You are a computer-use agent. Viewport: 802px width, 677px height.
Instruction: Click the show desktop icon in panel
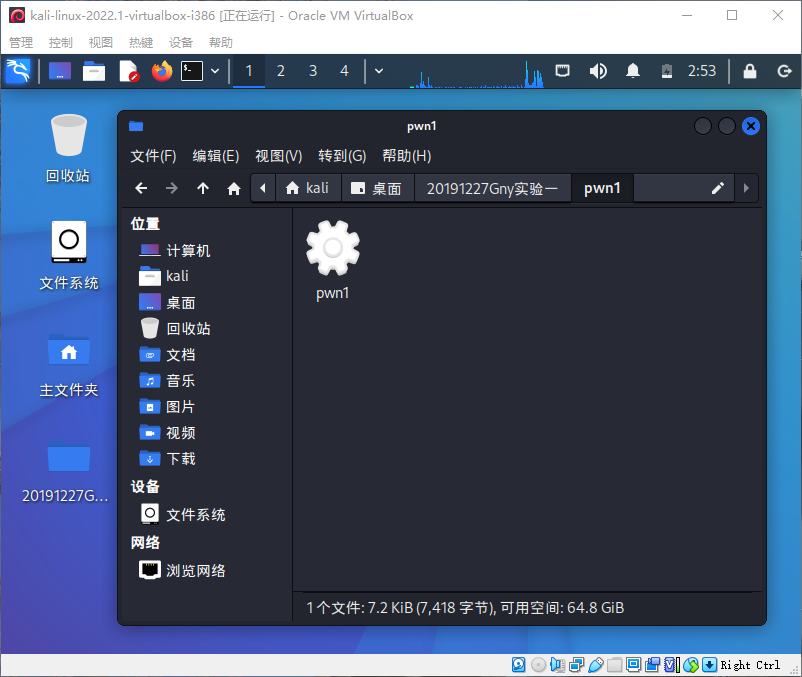[x=60, y=71]
